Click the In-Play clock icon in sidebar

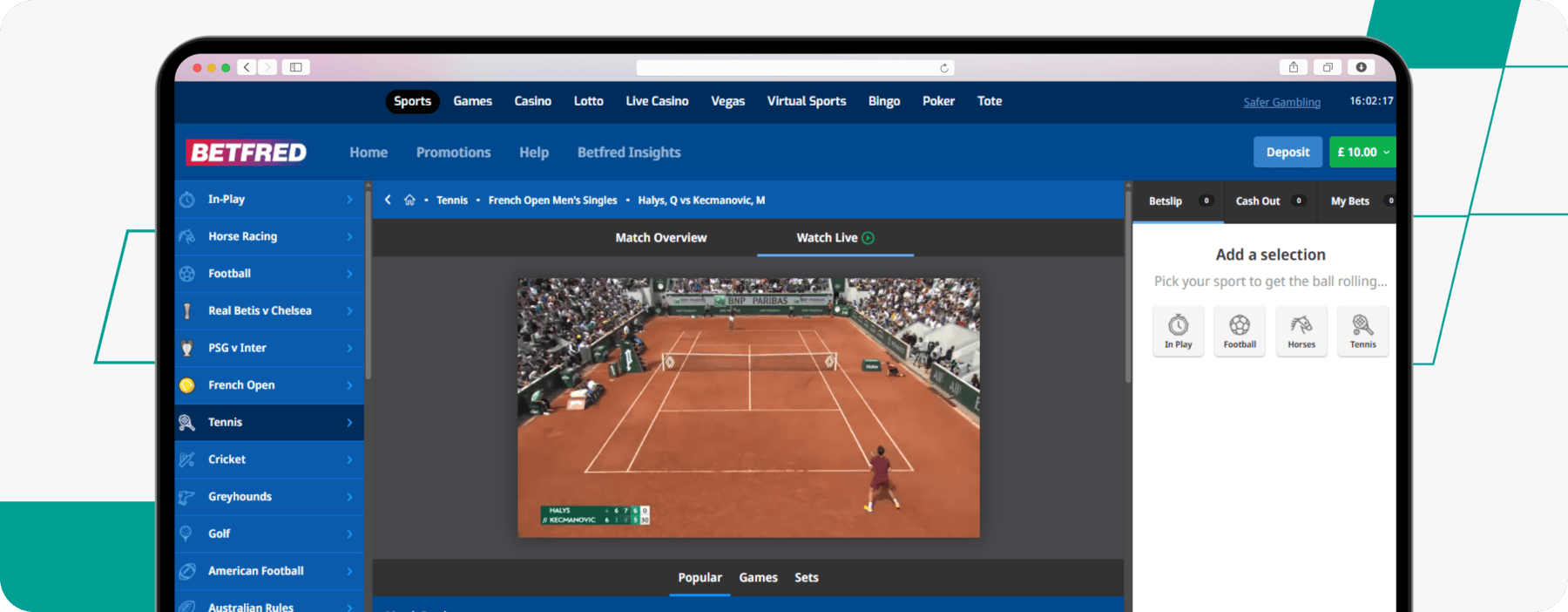click(x=187, y=200)
